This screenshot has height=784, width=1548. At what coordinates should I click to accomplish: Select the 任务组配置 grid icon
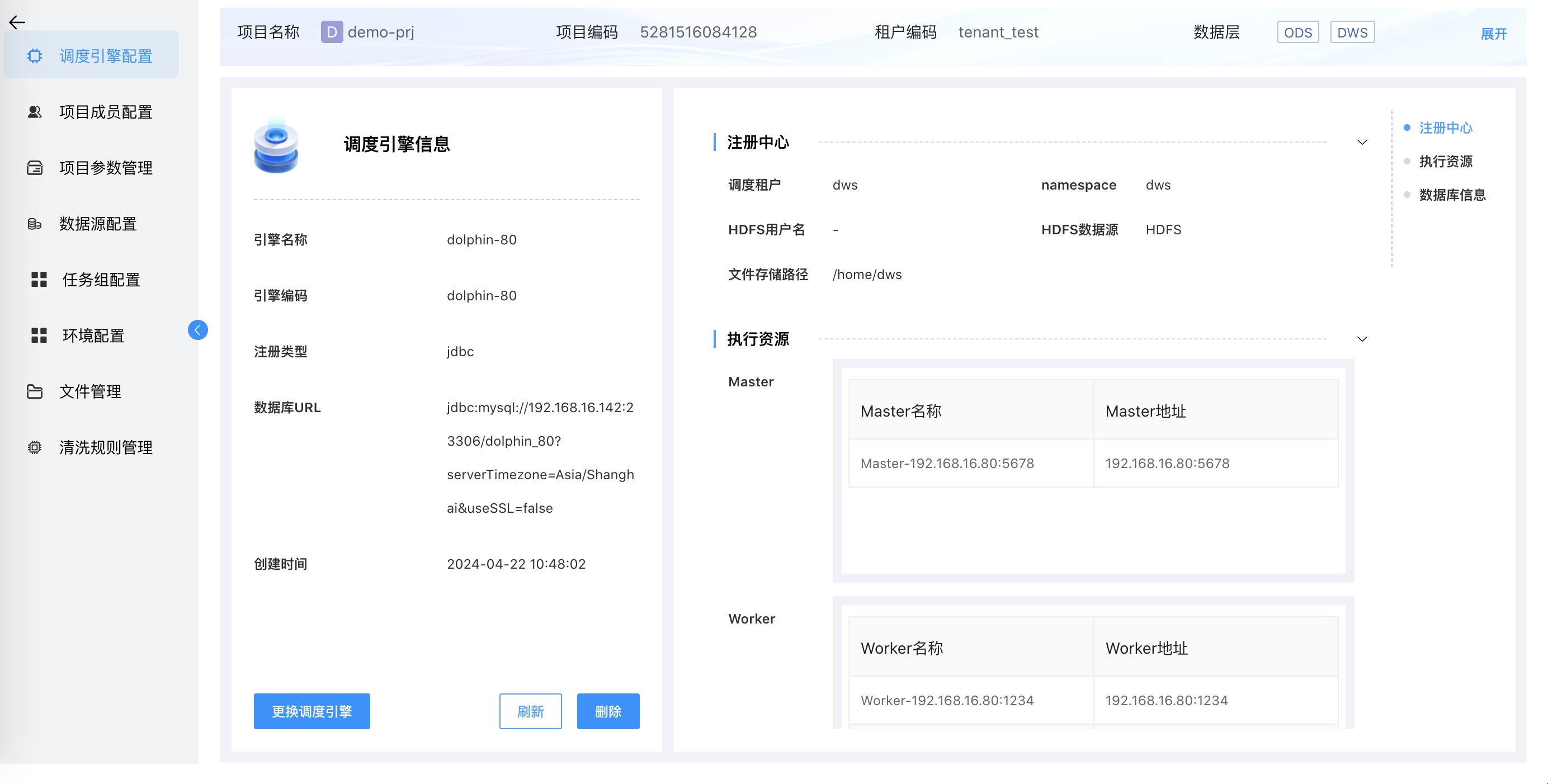[39, 280]
